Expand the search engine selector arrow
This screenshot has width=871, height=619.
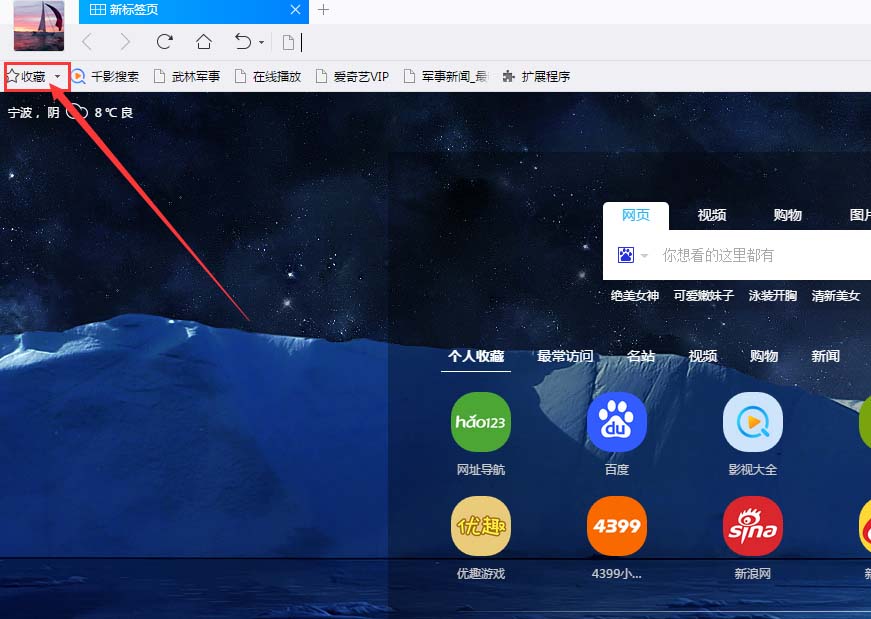(x=644, y=256)
